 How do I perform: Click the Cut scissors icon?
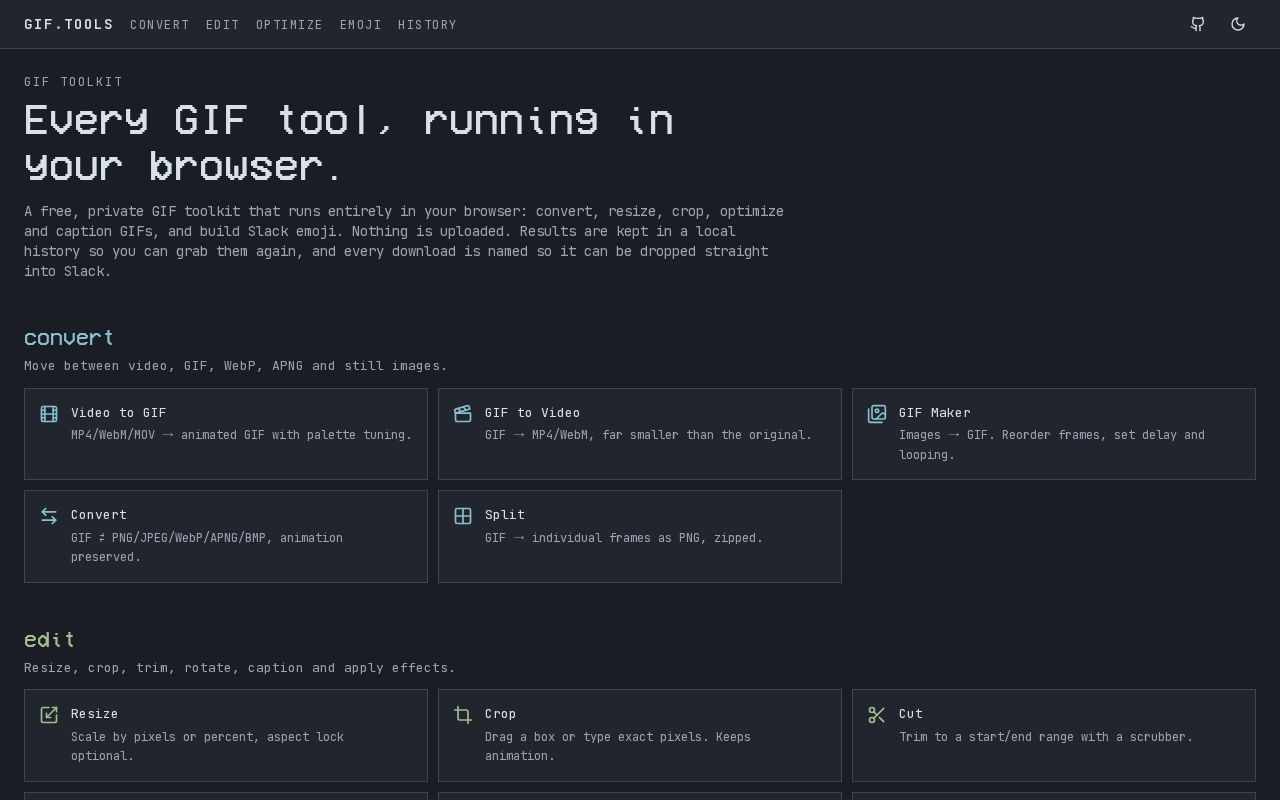point(877,715)
